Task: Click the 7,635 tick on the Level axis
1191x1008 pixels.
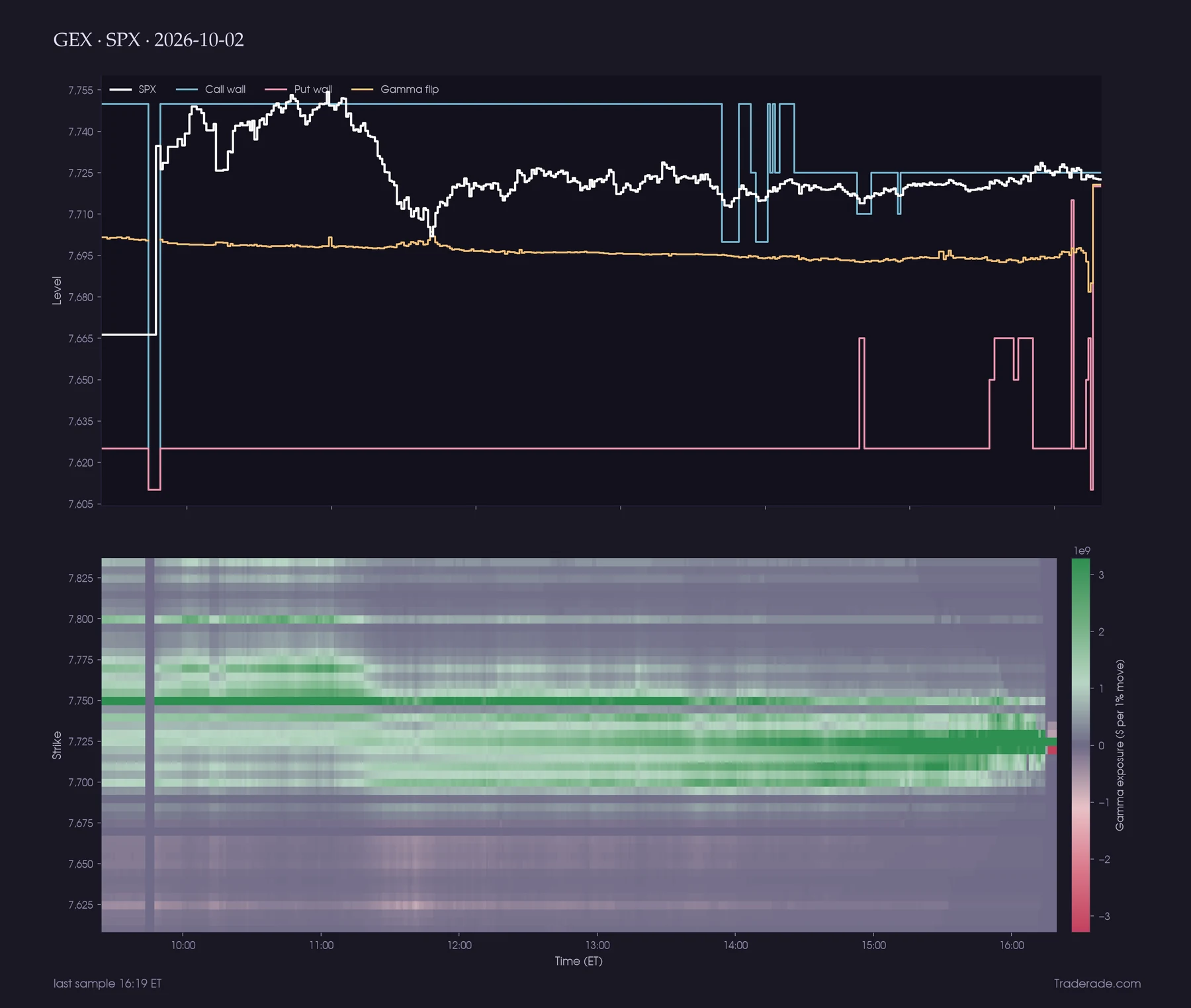Action: 81,422
